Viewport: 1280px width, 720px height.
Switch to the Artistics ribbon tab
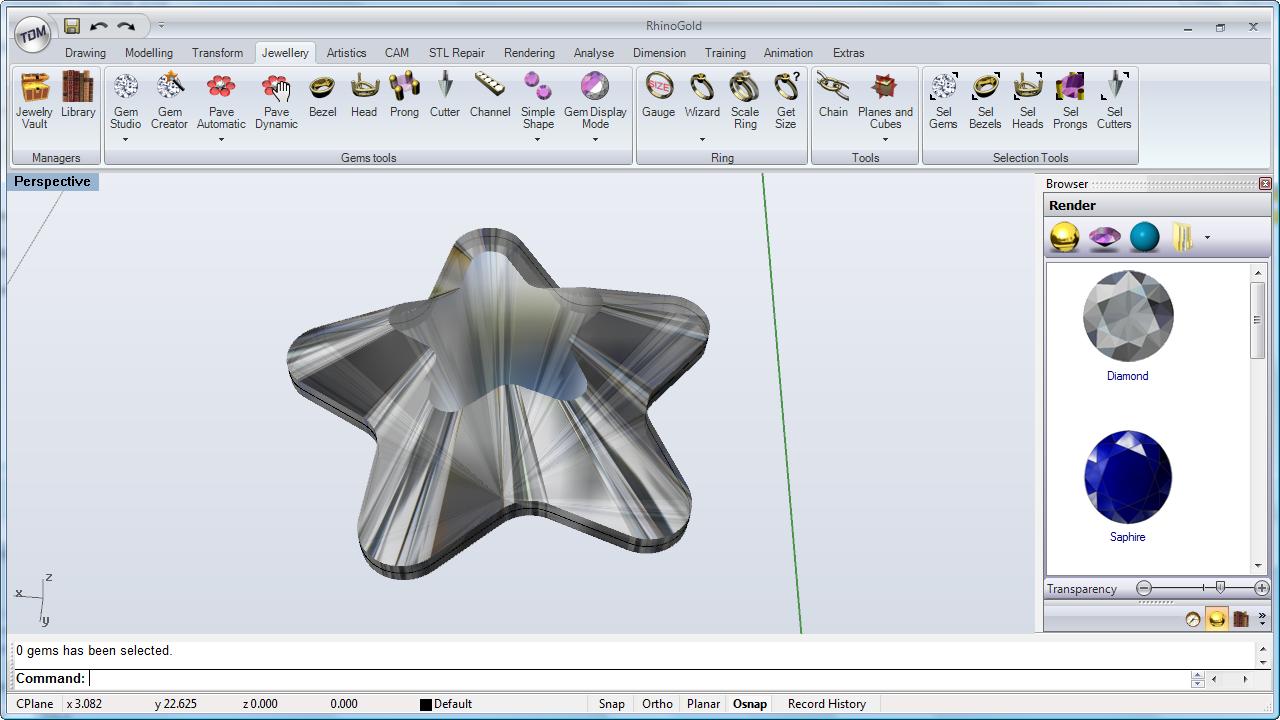(346, 53)
